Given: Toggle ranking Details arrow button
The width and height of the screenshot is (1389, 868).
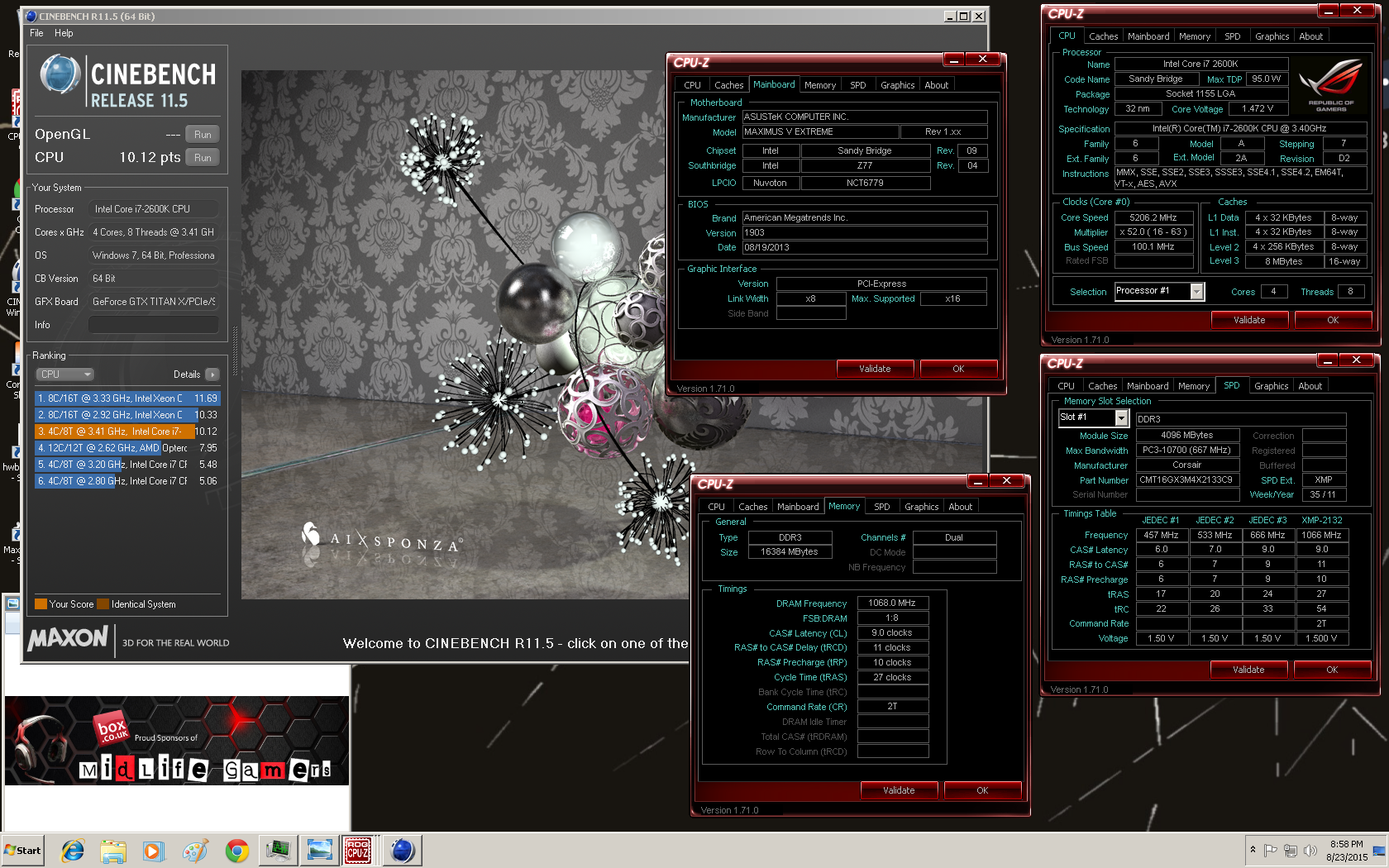Looking at the screenshot, I should (x=212, y=374).
